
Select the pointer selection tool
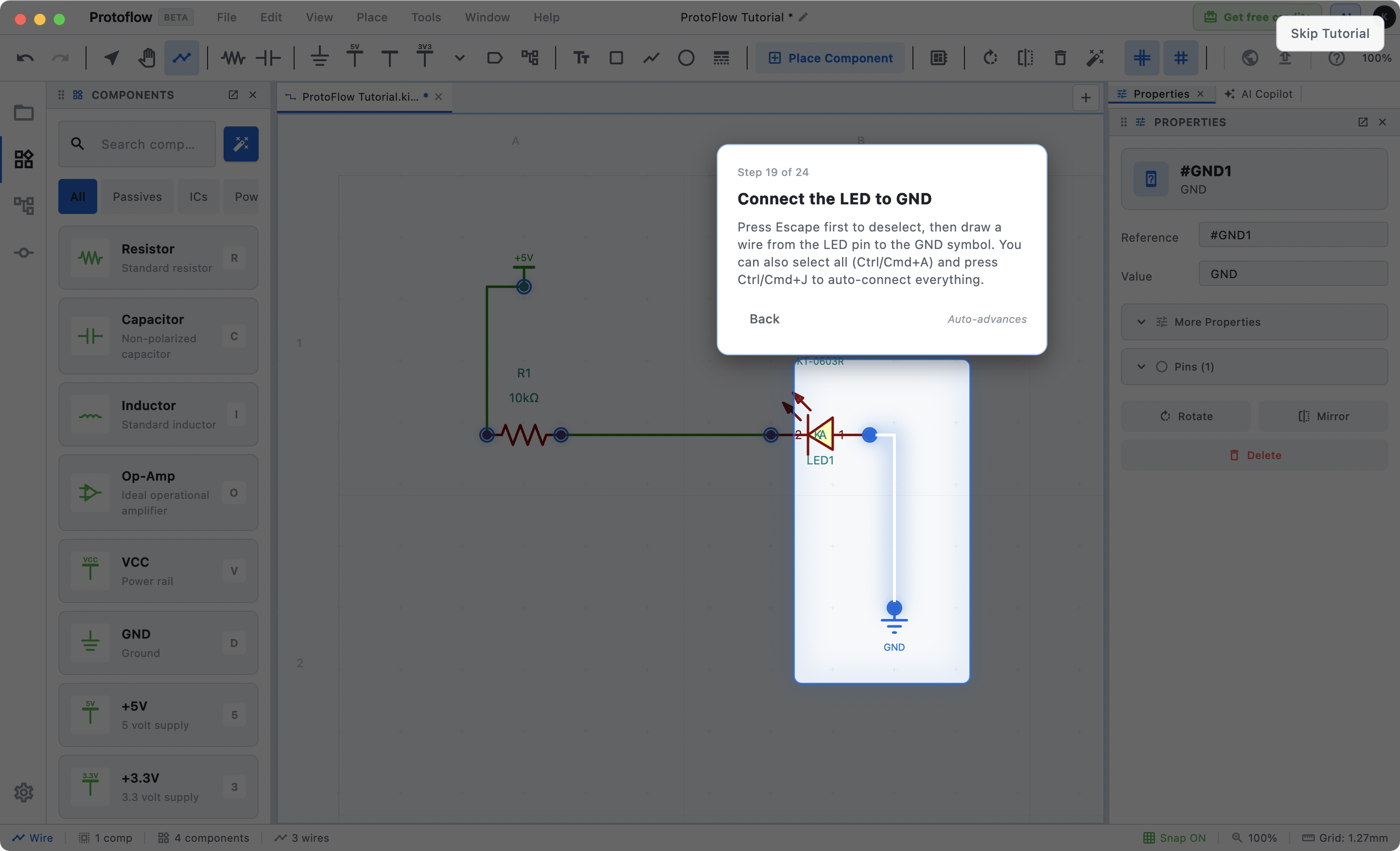tap(111, 58)
